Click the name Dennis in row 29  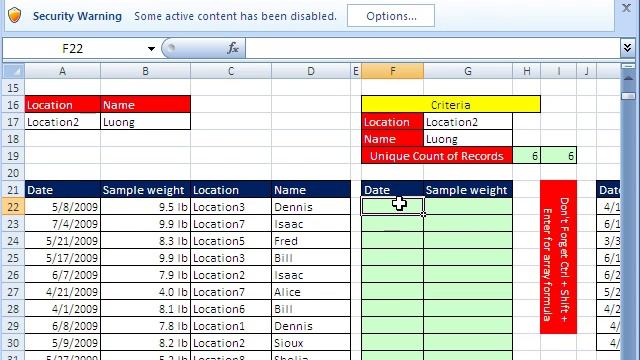coord(311,326)
